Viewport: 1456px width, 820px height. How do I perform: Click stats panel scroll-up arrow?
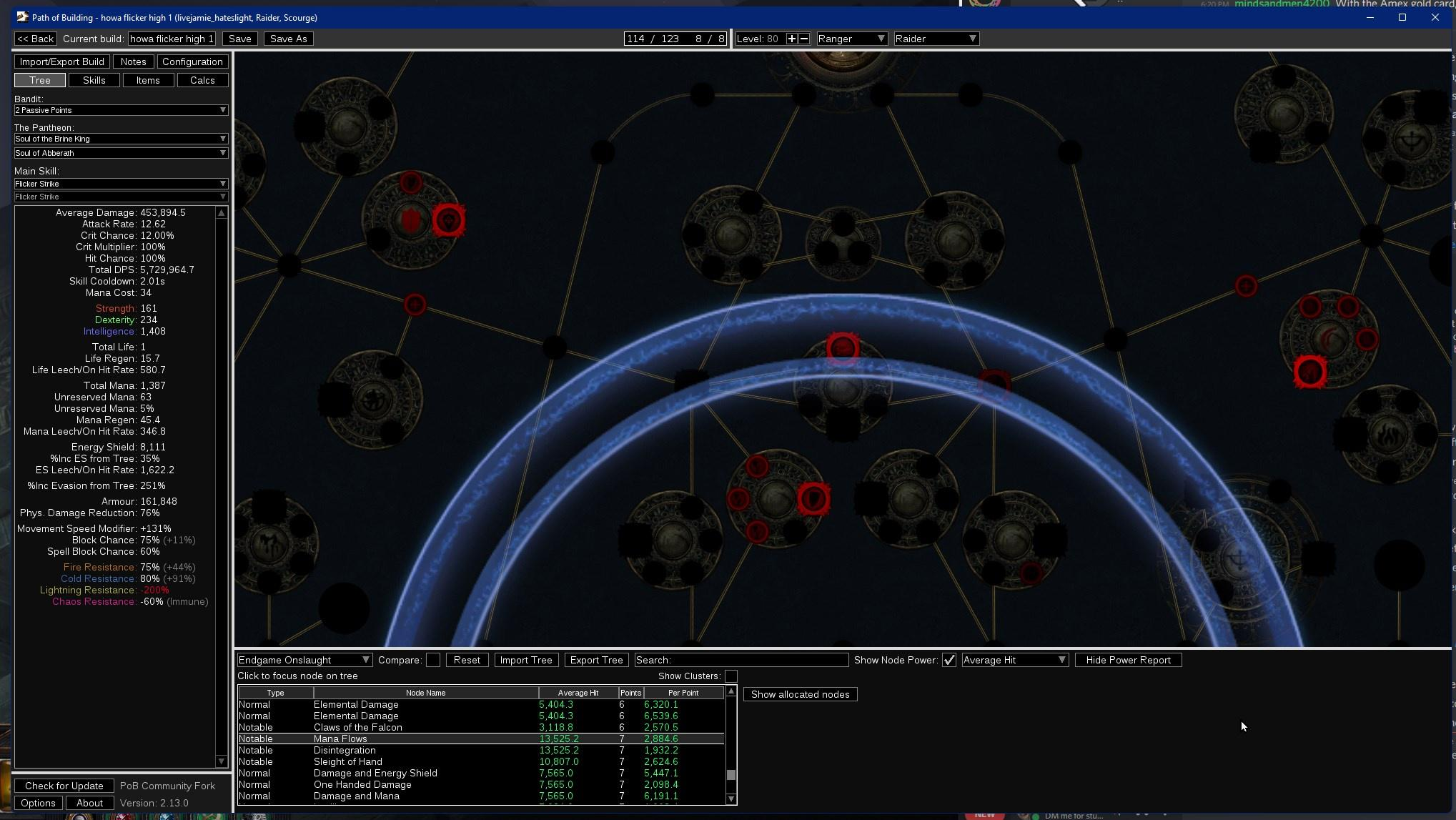pyautogui.click(x=222, y=213)
